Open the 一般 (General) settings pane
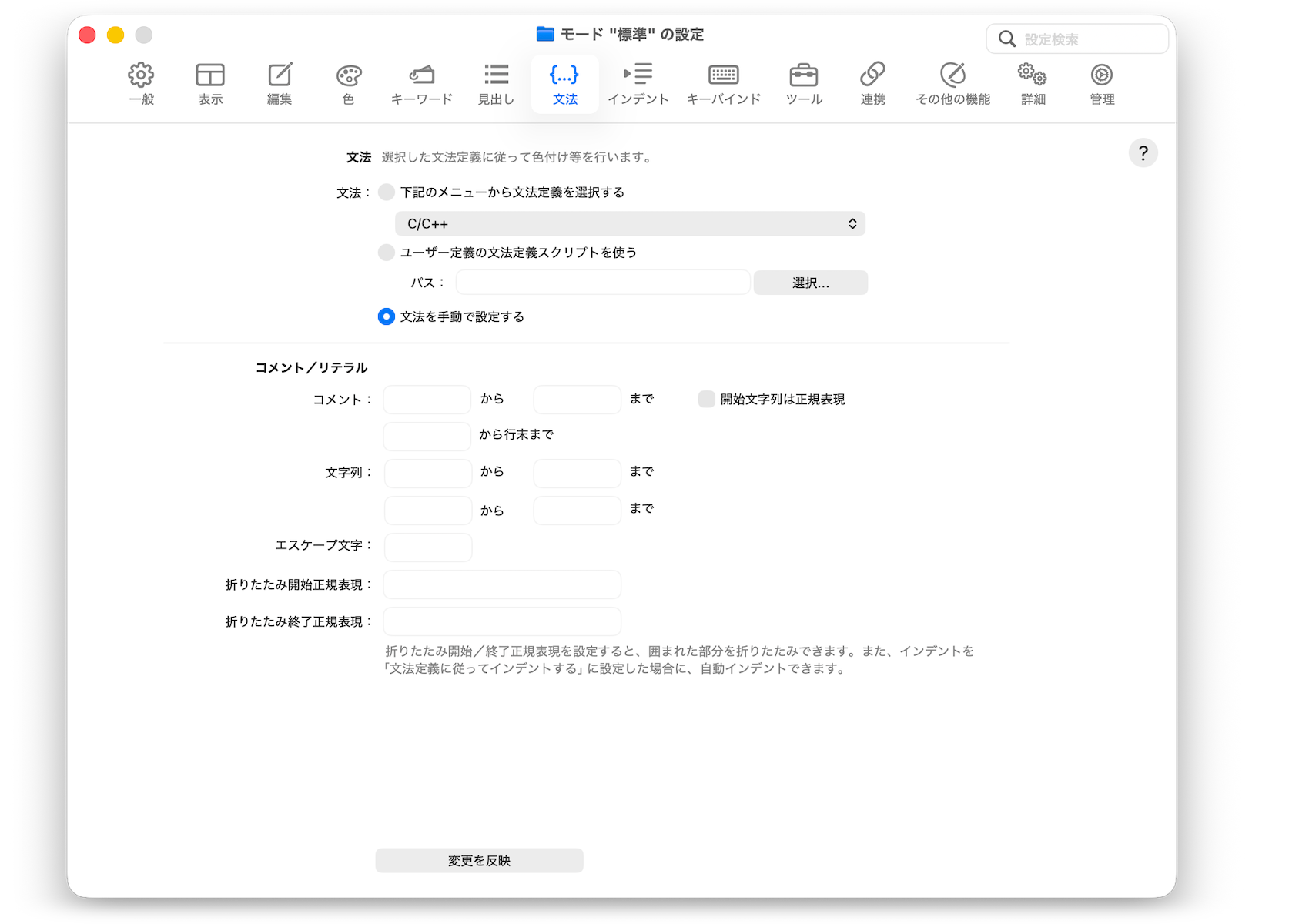This screenshot has width=1309, height=924. point(141,83)
